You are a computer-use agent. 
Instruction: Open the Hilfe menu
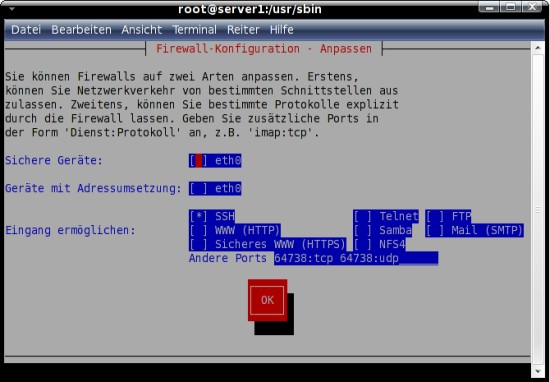pos(281,29)
